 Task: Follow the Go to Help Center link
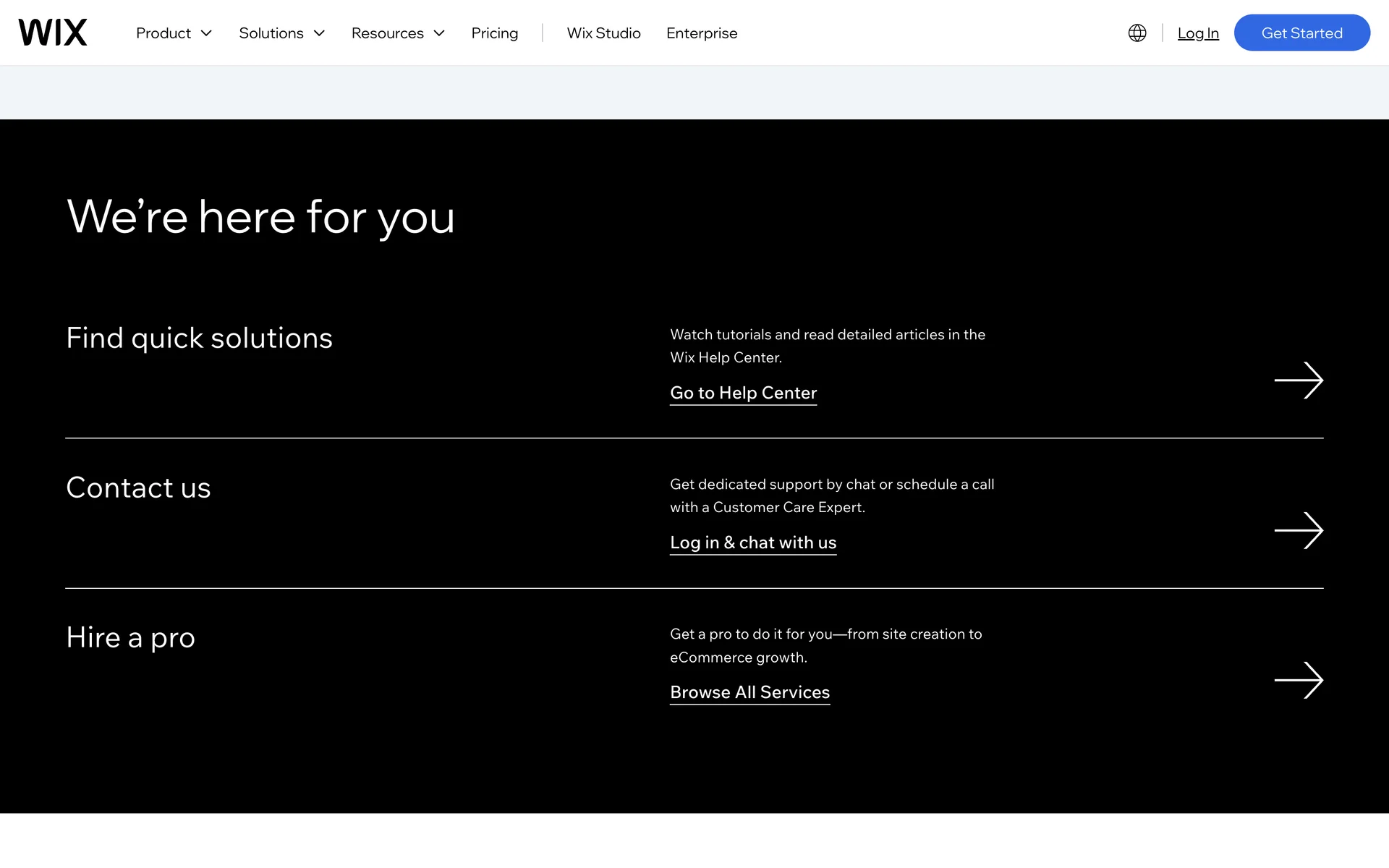[743, 393]
